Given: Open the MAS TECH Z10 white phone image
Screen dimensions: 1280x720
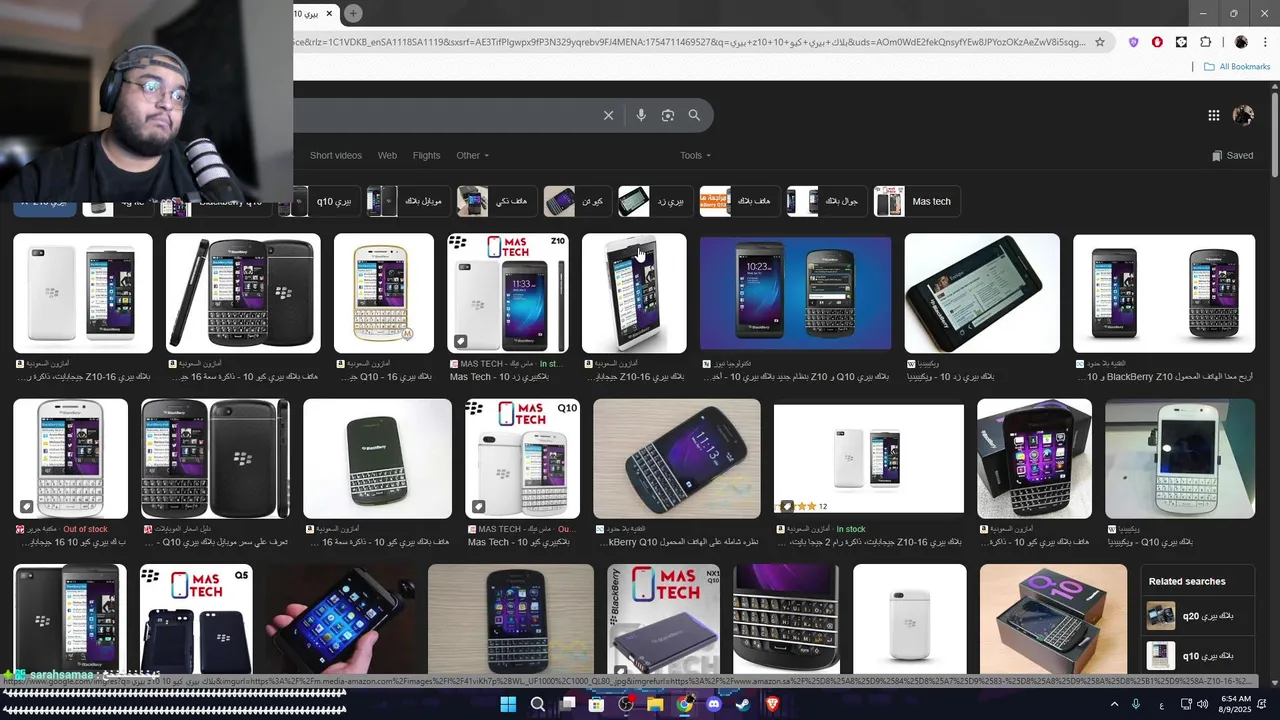Looking at the screenshot, I should click(x=507, y=294).
